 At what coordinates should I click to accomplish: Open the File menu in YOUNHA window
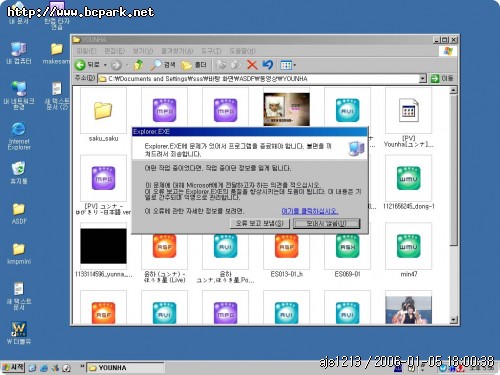pyautogui.click(x=86, y=51)
